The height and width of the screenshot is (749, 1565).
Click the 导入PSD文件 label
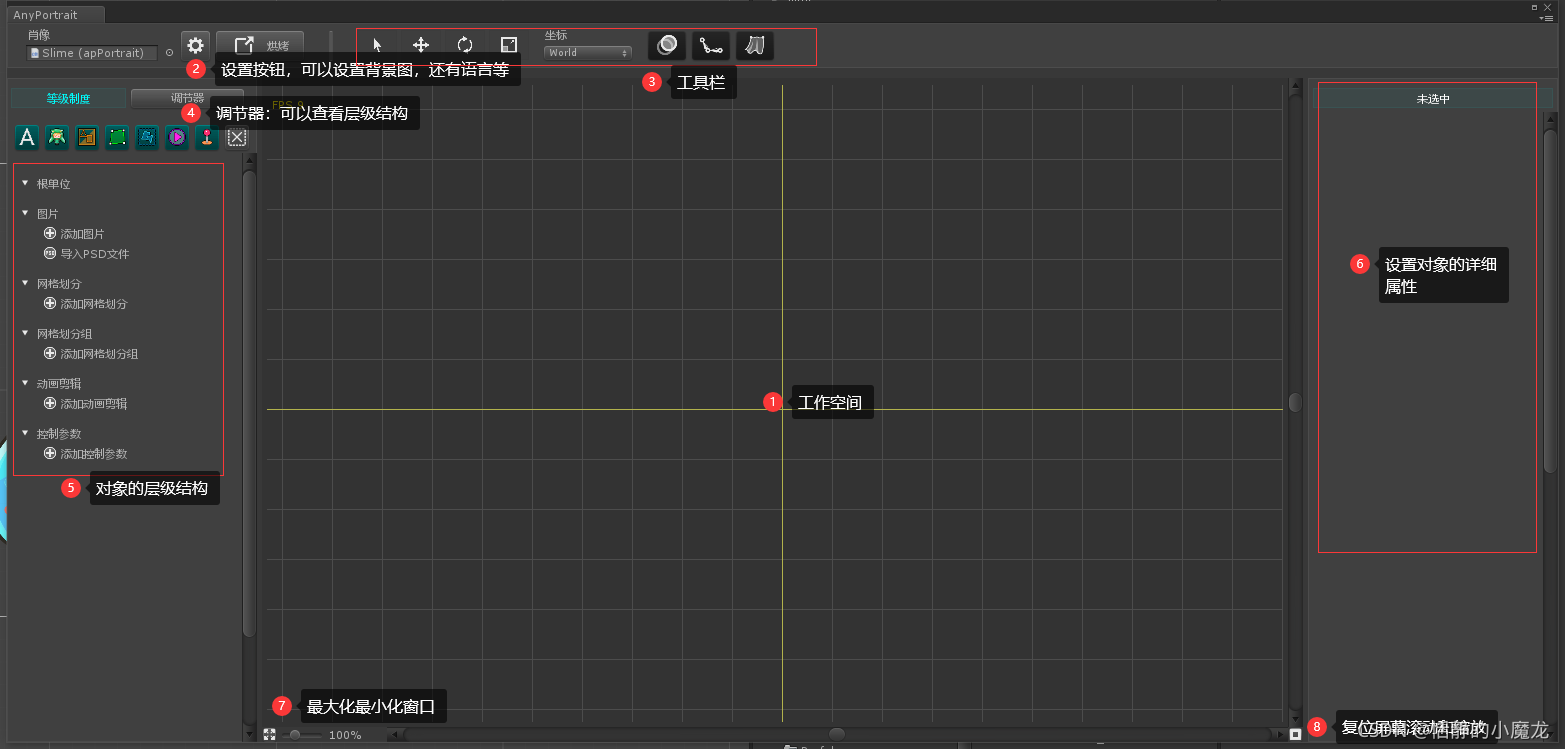(x=95, y=254)
